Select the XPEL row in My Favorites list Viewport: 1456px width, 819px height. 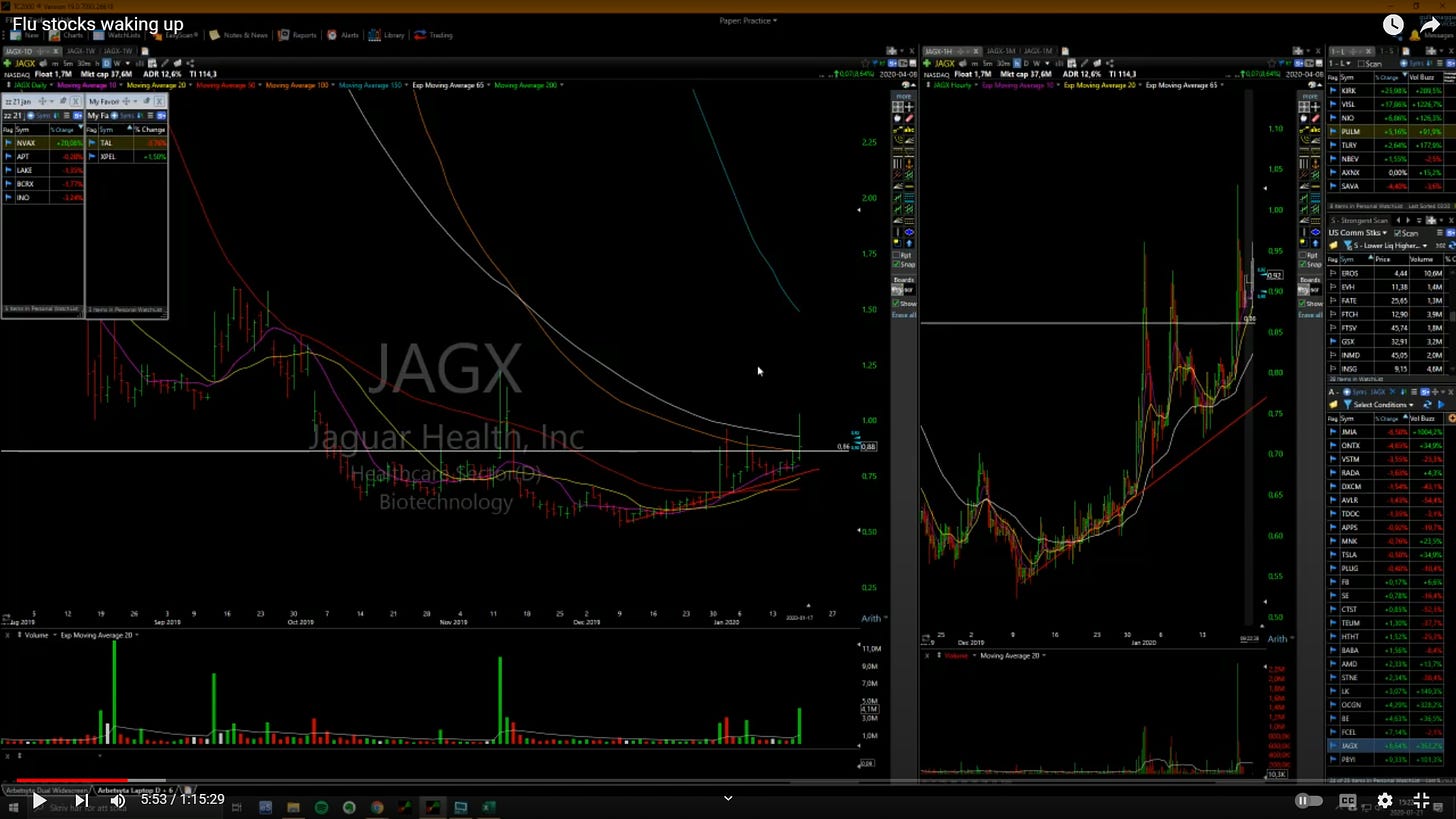127,157
